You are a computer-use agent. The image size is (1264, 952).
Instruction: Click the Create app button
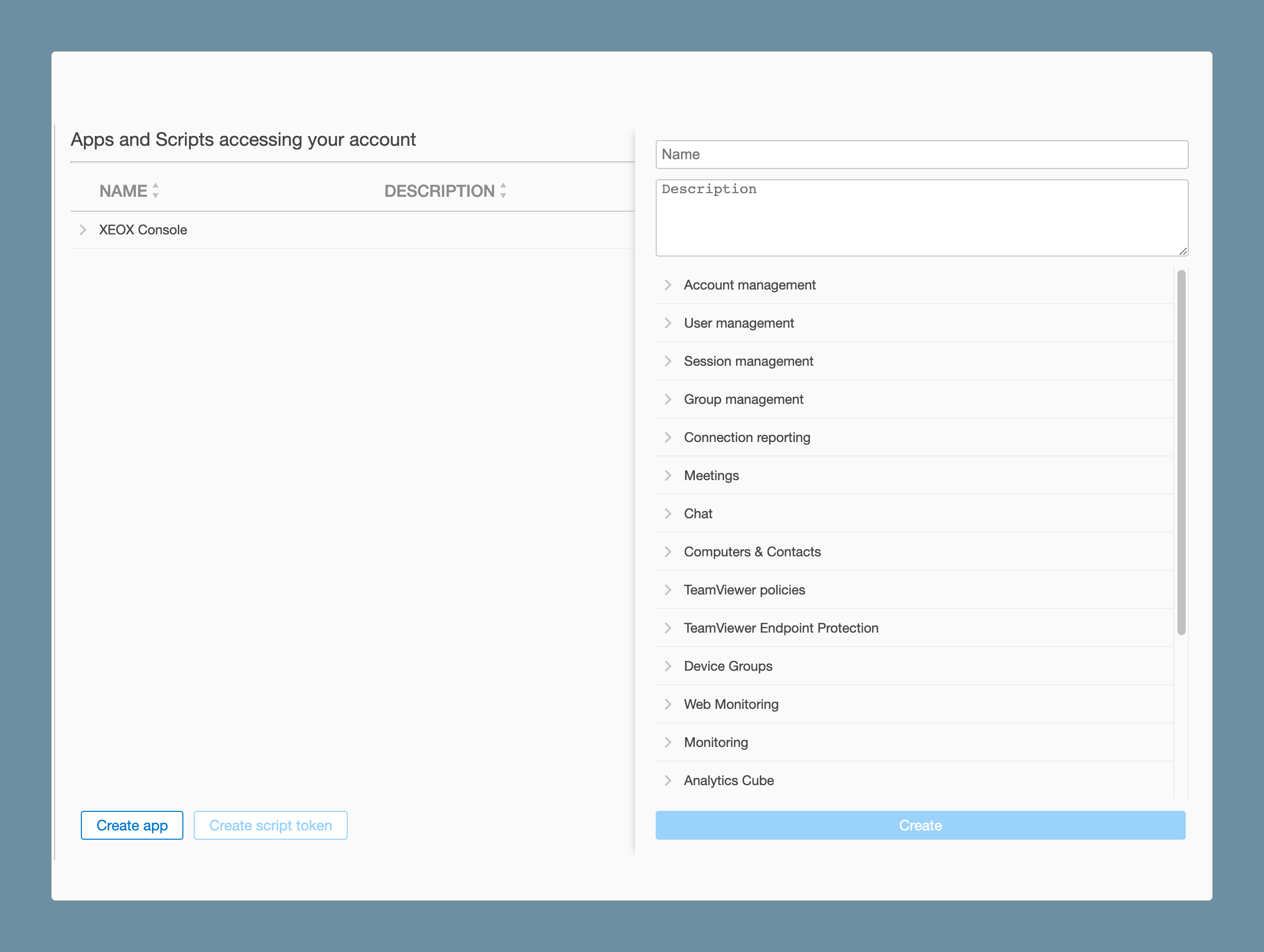click(x=132, y=825)
